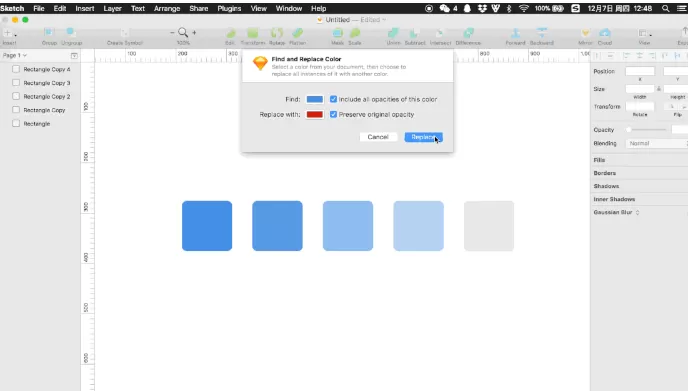The width and height of the screenshot is (688, 391).
Task: Open Notification Center list icon
Action: pos(682,8)
